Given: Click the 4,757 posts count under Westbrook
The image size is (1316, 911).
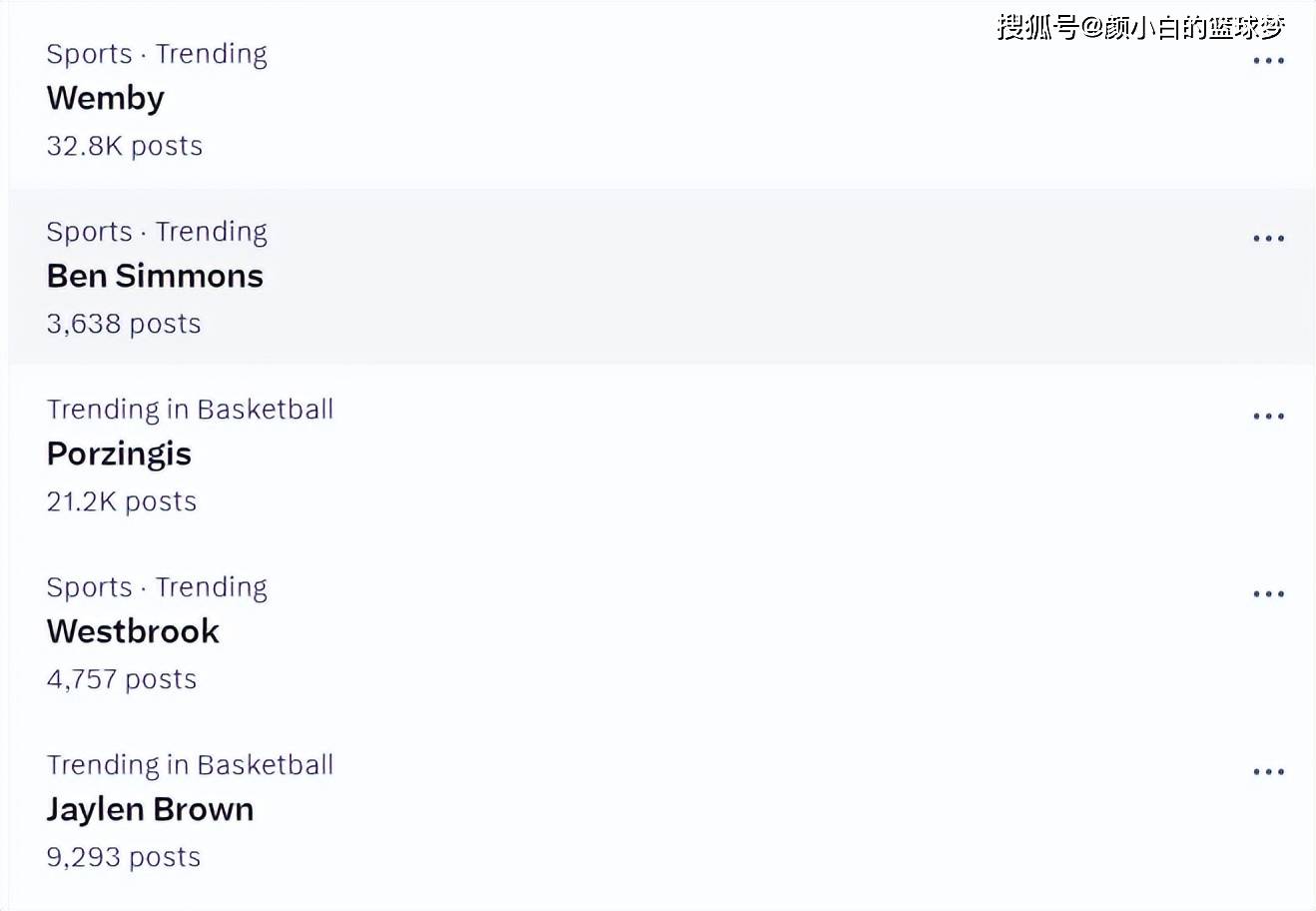Looking at the screenshot, I should click(x=122, y=679).
